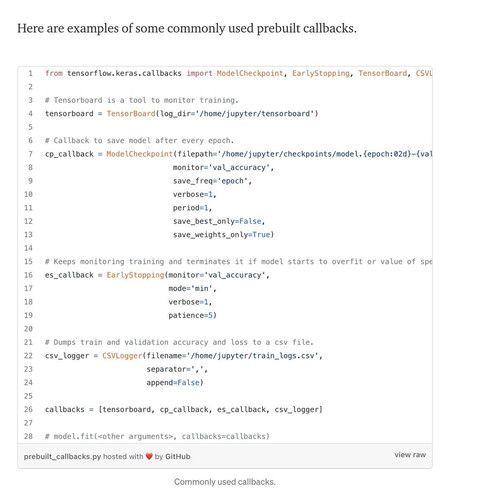Viewport: 486px width, 500px height.
Task: Click EarlyStopping call on line 16
Action: pyautogui.click(x=135, y=275)
